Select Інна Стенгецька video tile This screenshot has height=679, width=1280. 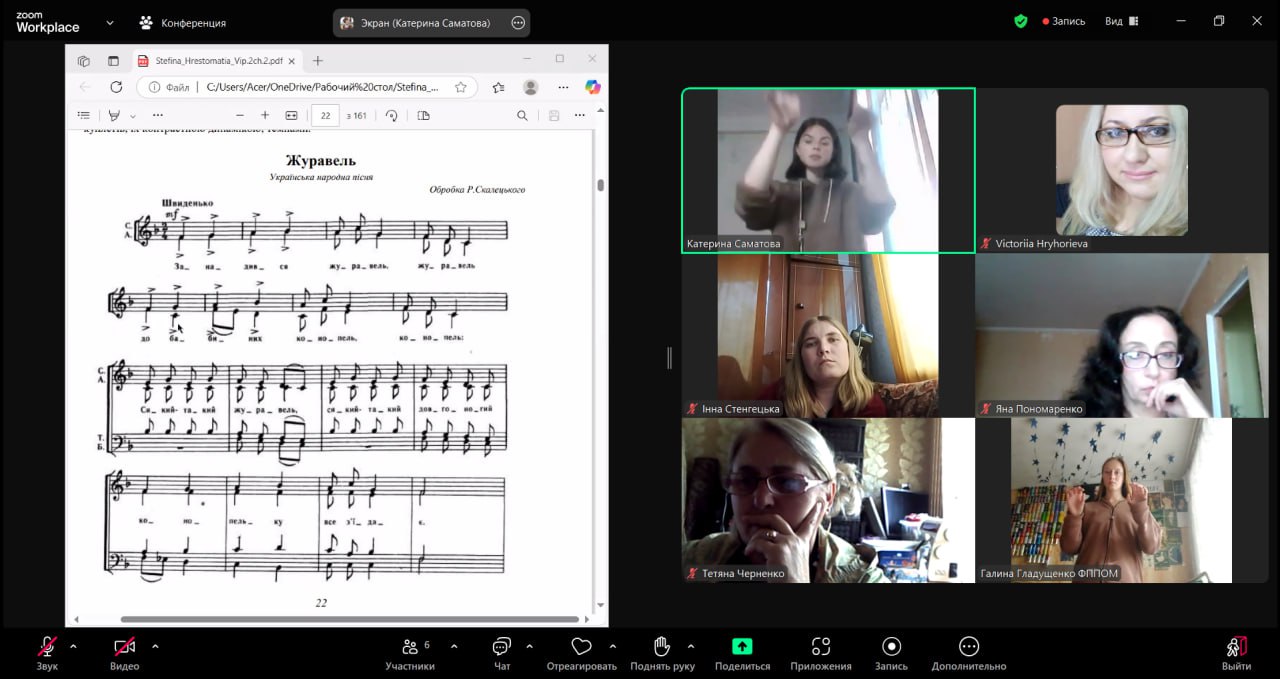pos(828,335)
